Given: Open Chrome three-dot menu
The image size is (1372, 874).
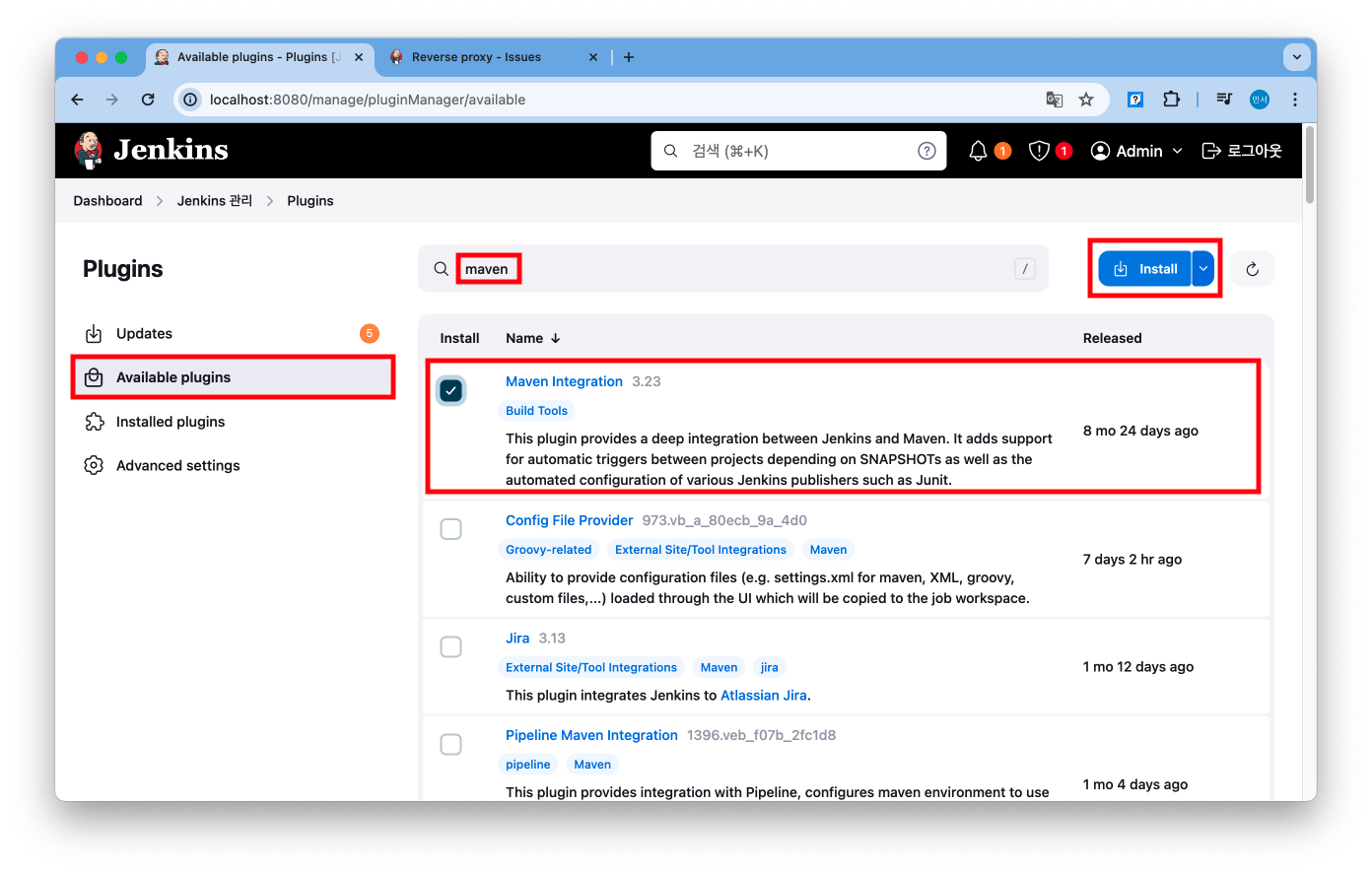Looking at the screenshot, I should [x=1295, y=100].
